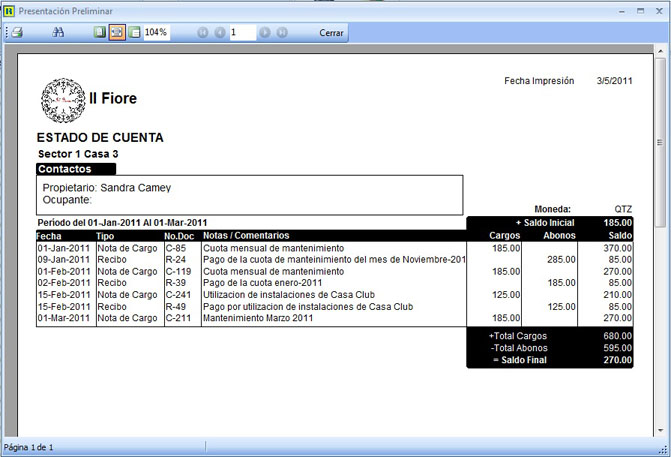Image resolution: width=671 pixels, height=457 pixels.
Task: Click the print report icon
Action: [17, 33]
